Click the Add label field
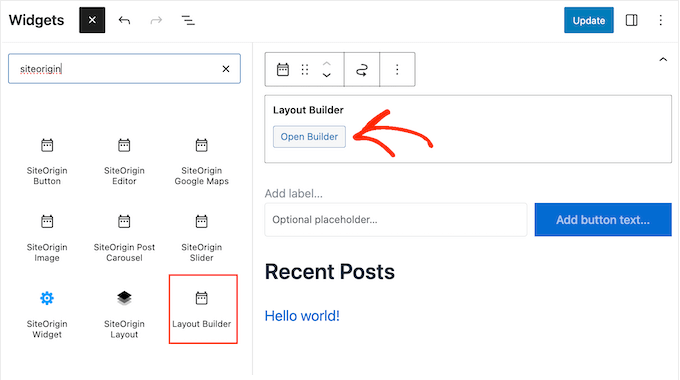The image size is (680, 380). coord(294,193)
